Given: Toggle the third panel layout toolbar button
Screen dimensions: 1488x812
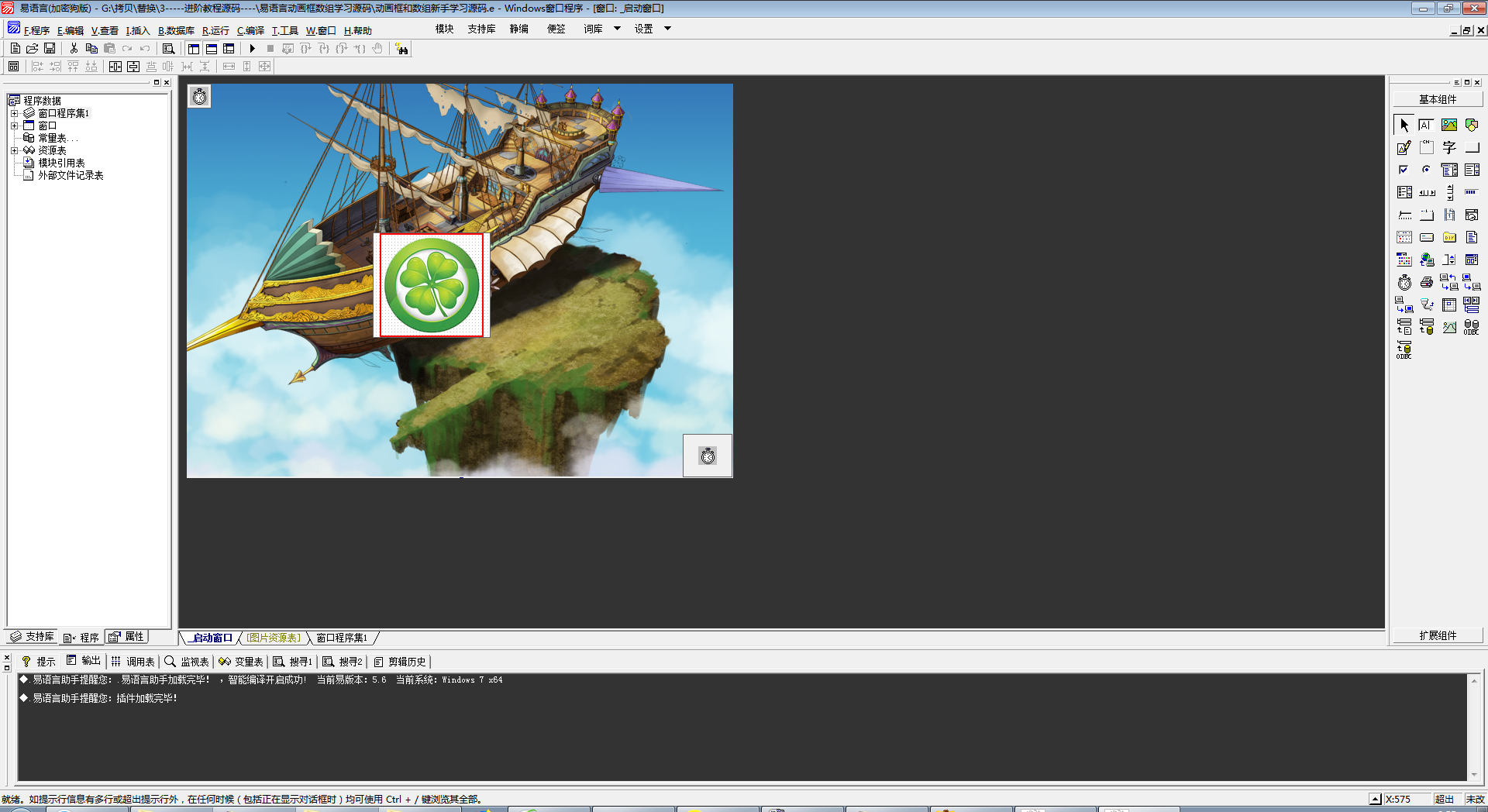Looking at the screenshot, I should point(229,49).
